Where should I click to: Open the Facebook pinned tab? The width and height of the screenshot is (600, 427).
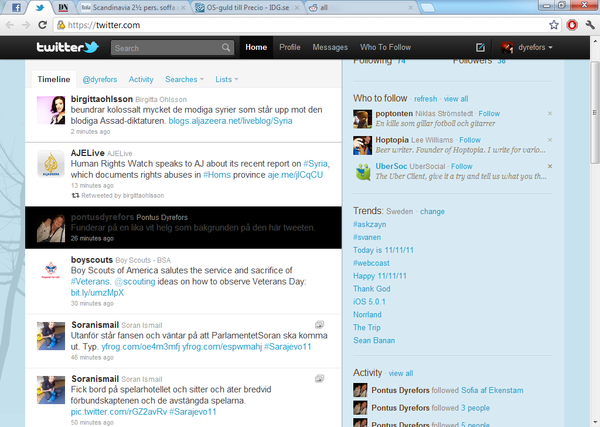[16, 7]
